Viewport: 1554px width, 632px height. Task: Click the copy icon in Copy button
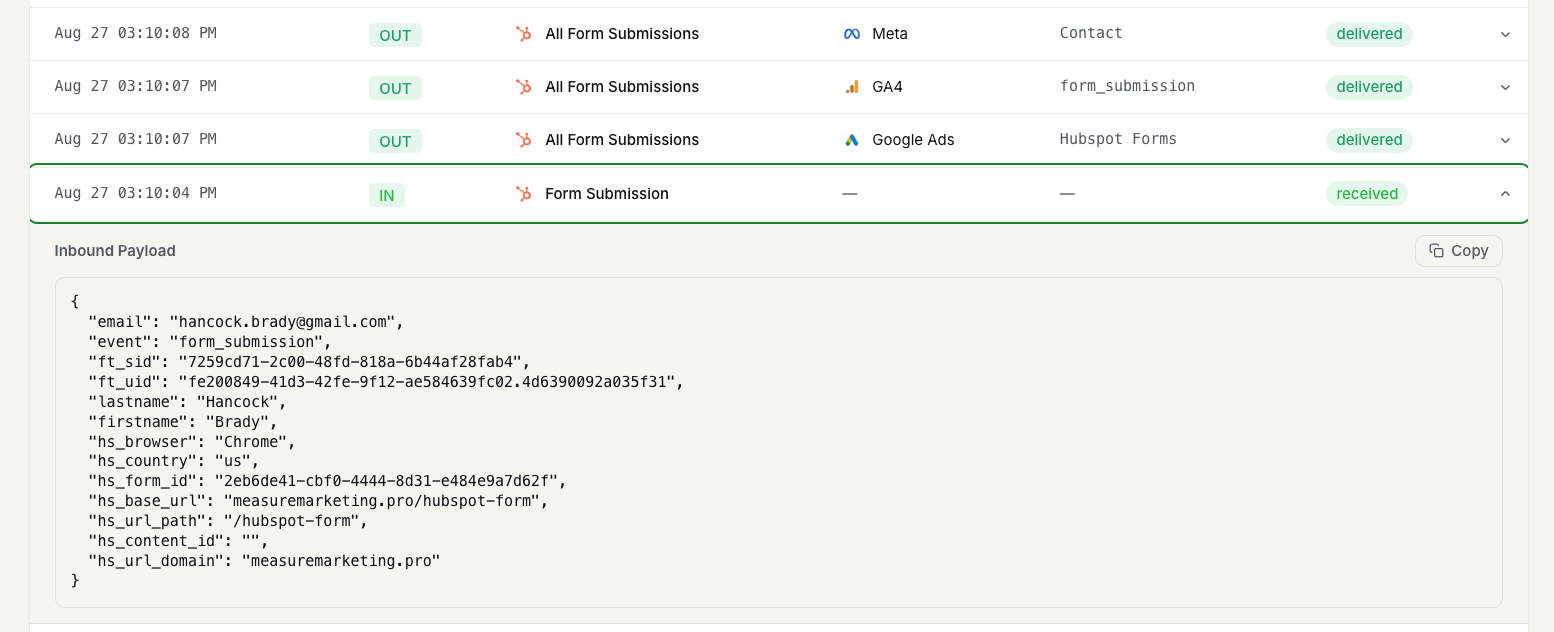1436,251
